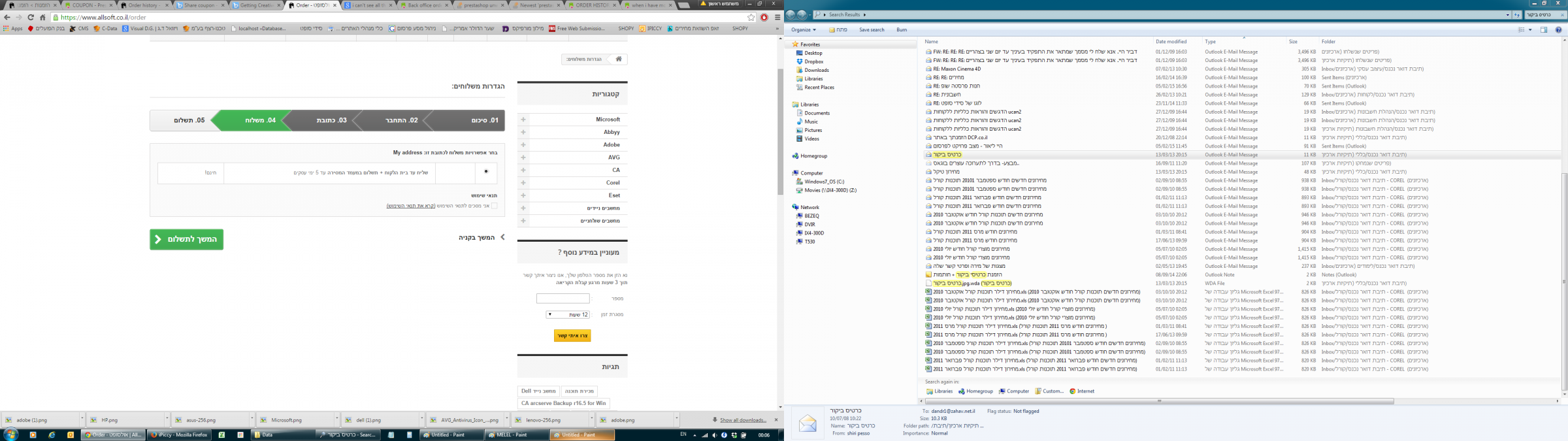Click the continue shopping link
The width and height of the screenshot is (1568, 441).
(482, 238)
